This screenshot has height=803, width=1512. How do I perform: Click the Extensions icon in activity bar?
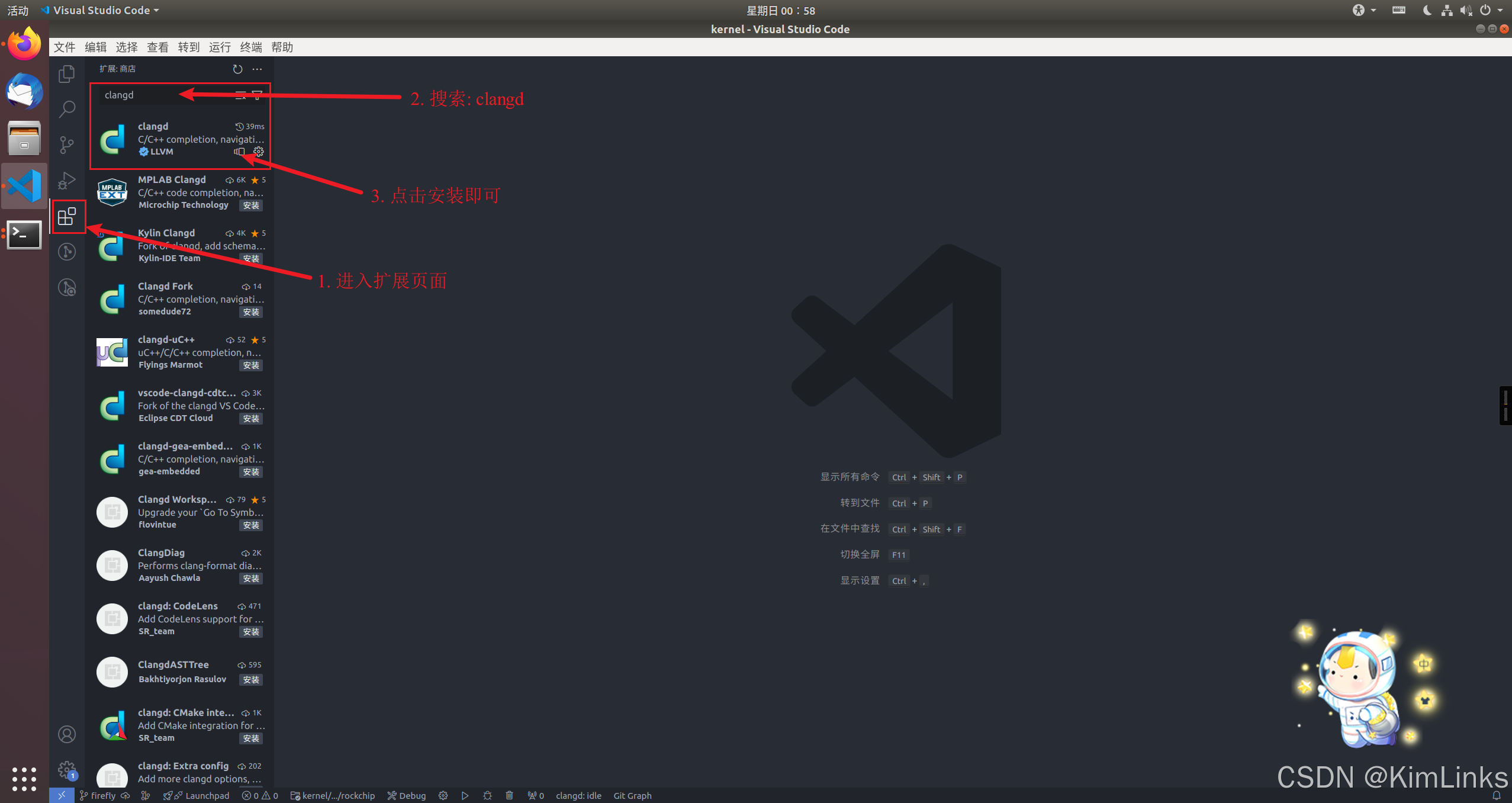click(67, 216)
